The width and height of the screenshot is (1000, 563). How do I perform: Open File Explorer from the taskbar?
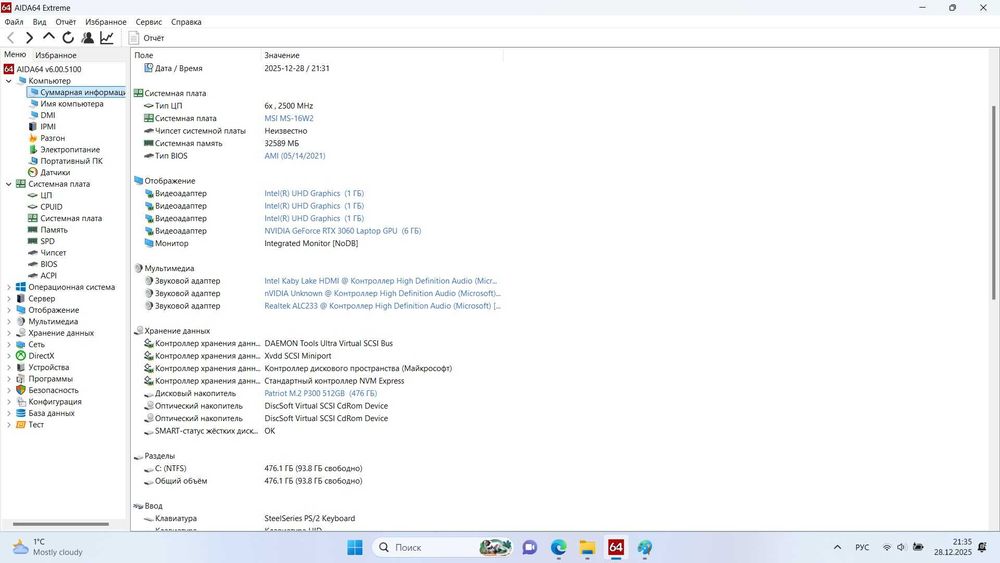click(x=587, y=548)
